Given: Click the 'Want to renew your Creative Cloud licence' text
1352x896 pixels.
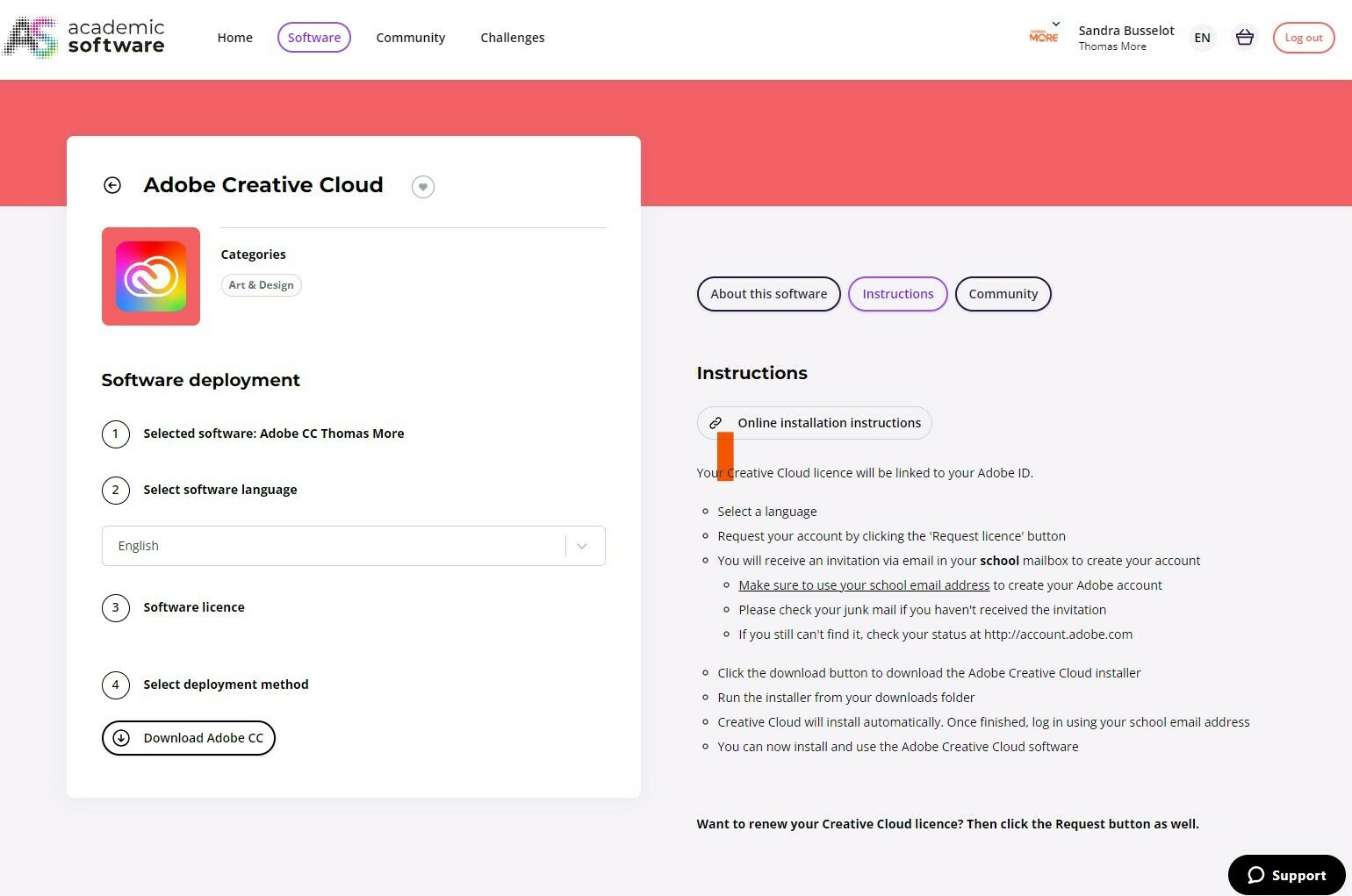Looking at the screenshot, I should pos(947,824).
